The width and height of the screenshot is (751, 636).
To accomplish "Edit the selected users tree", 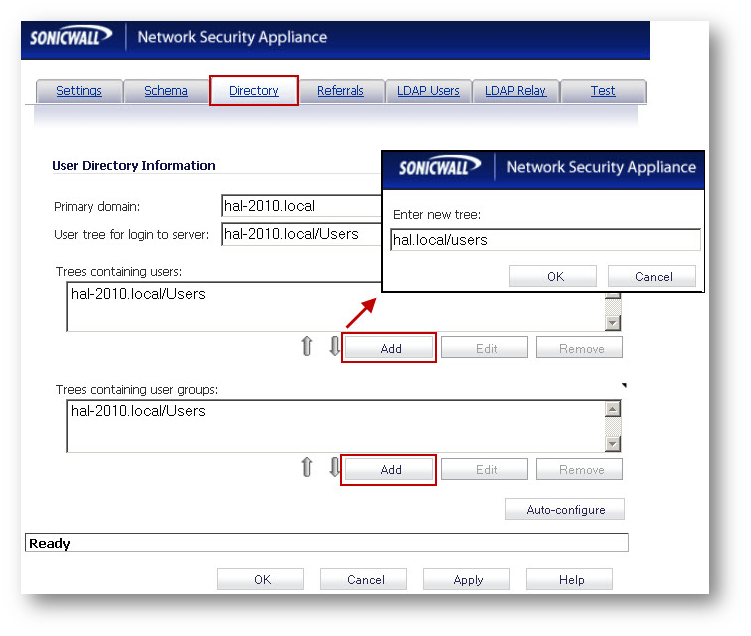I will click(484, 348).
